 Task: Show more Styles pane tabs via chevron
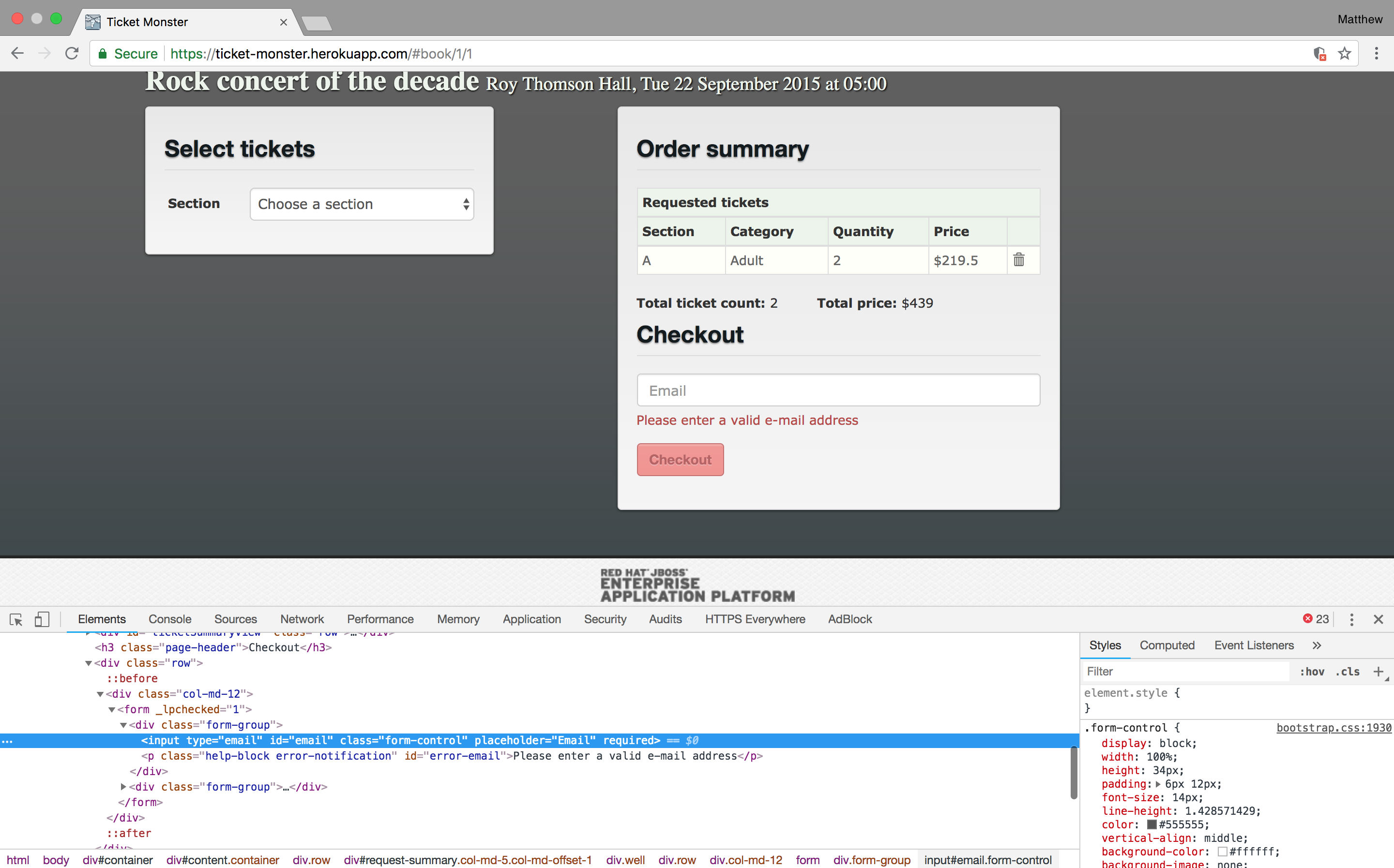(x=1317, y=646)
